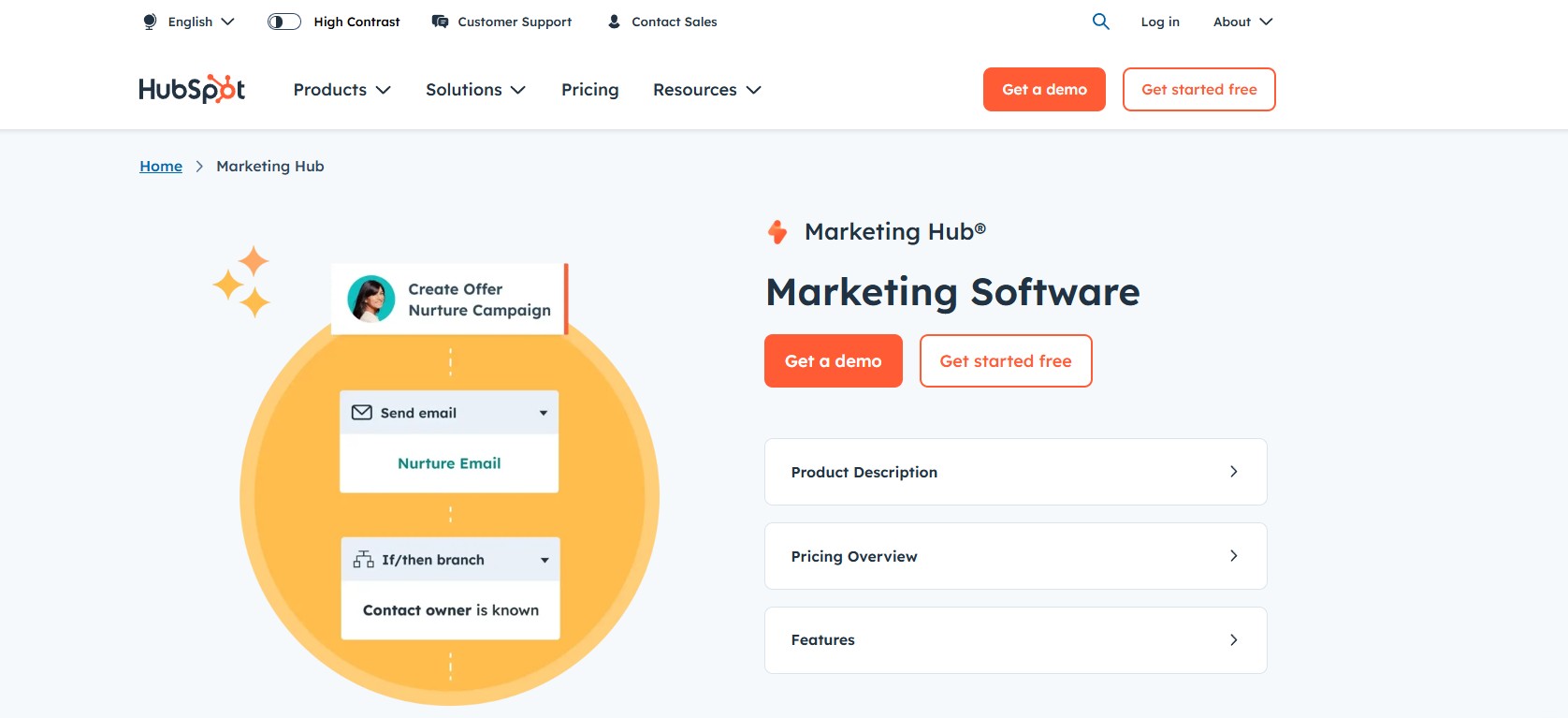
Task: Click the search magnifier icon
Action: 1101,22
